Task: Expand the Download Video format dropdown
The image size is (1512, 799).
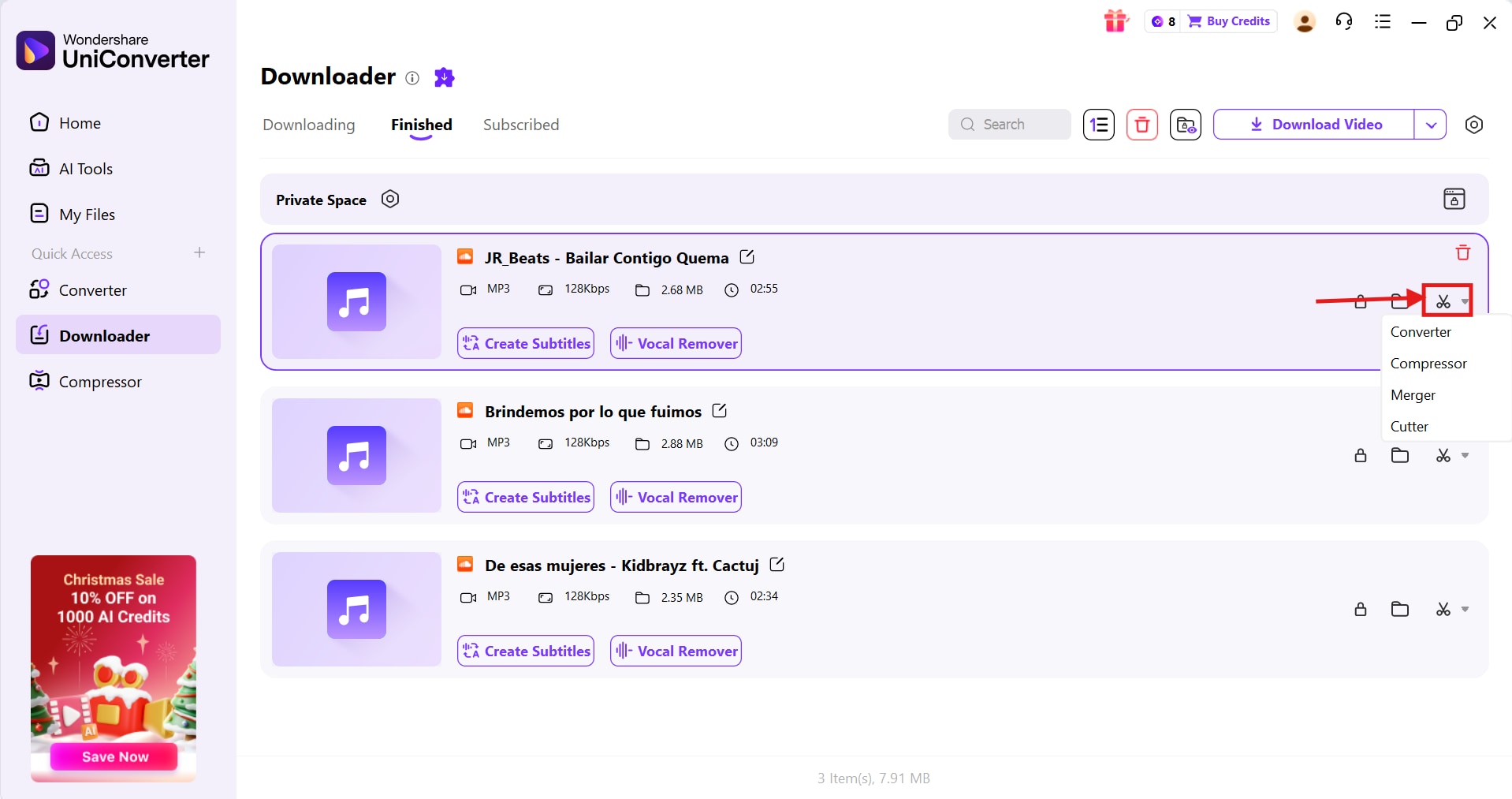Action: (x=1432, y=125)
